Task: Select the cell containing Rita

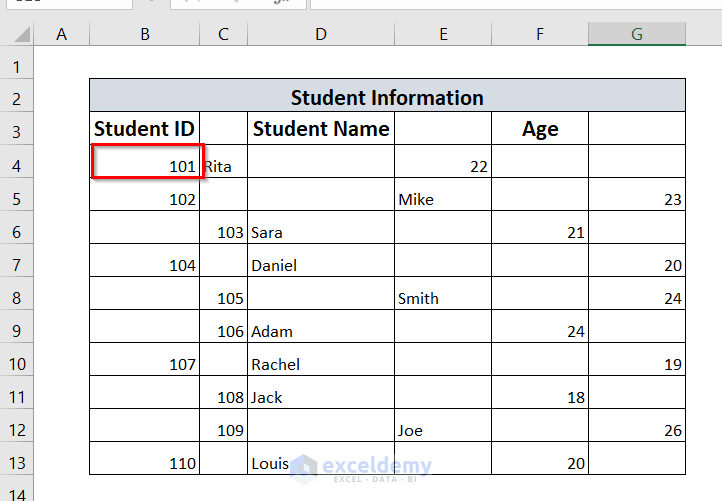Action: 223,162
